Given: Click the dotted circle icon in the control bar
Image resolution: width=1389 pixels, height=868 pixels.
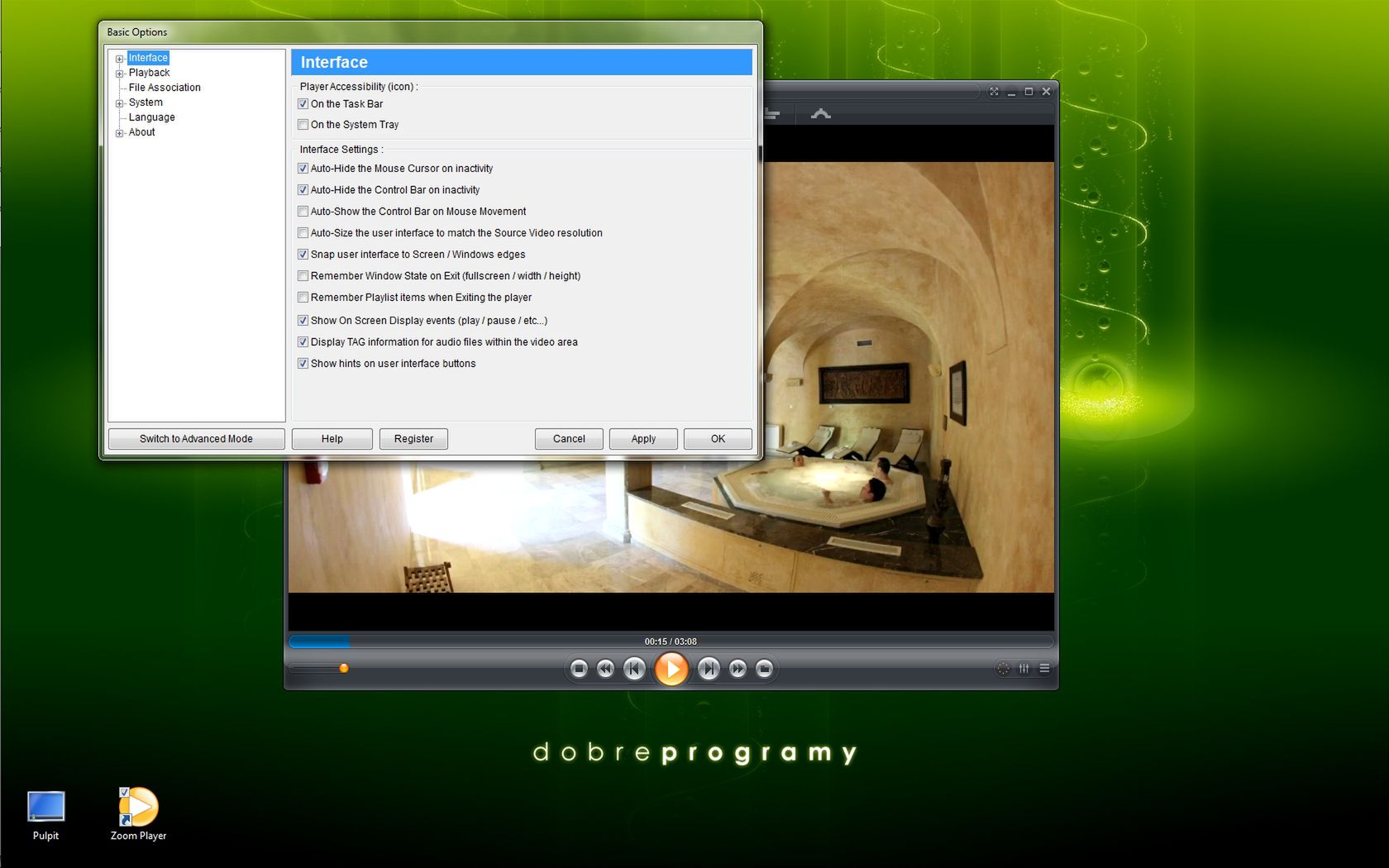Looking at the screenshot, I should point(1003,668).
